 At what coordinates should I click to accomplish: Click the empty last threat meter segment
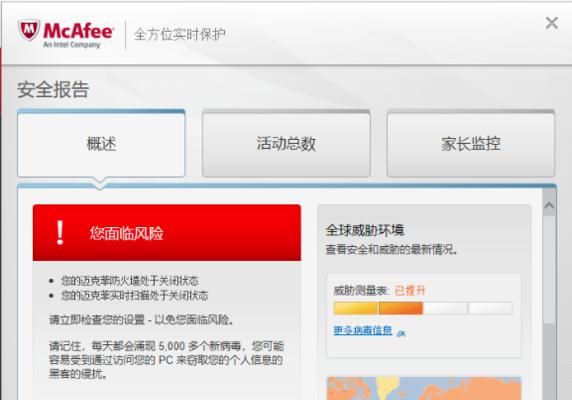pyautogui.click(x=491, y=308)
